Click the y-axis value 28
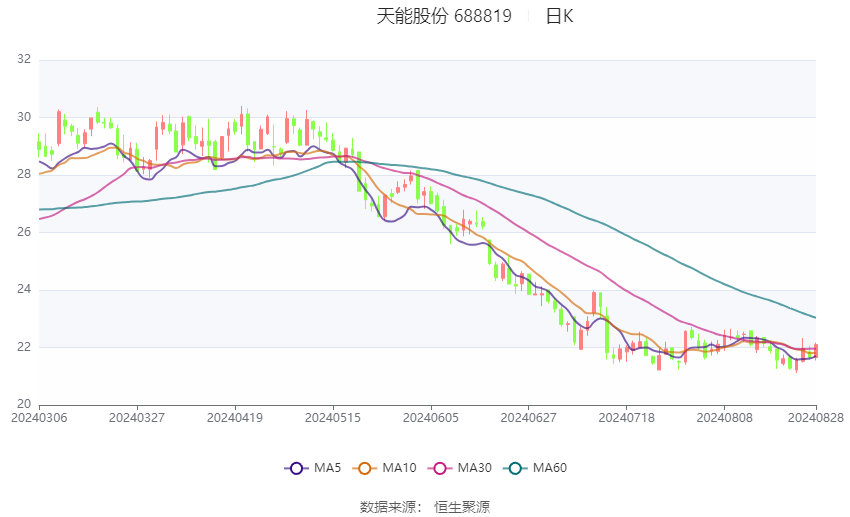Image resolution: width=850 pixels, height=517 pixels. point(24,174)
